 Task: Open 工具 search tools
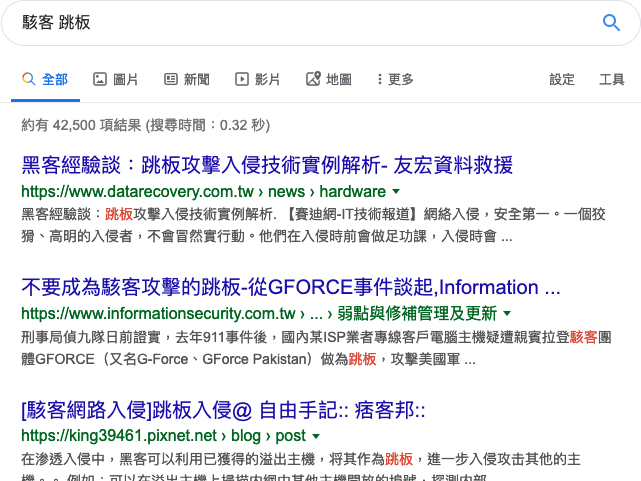(x=612, y=79)
